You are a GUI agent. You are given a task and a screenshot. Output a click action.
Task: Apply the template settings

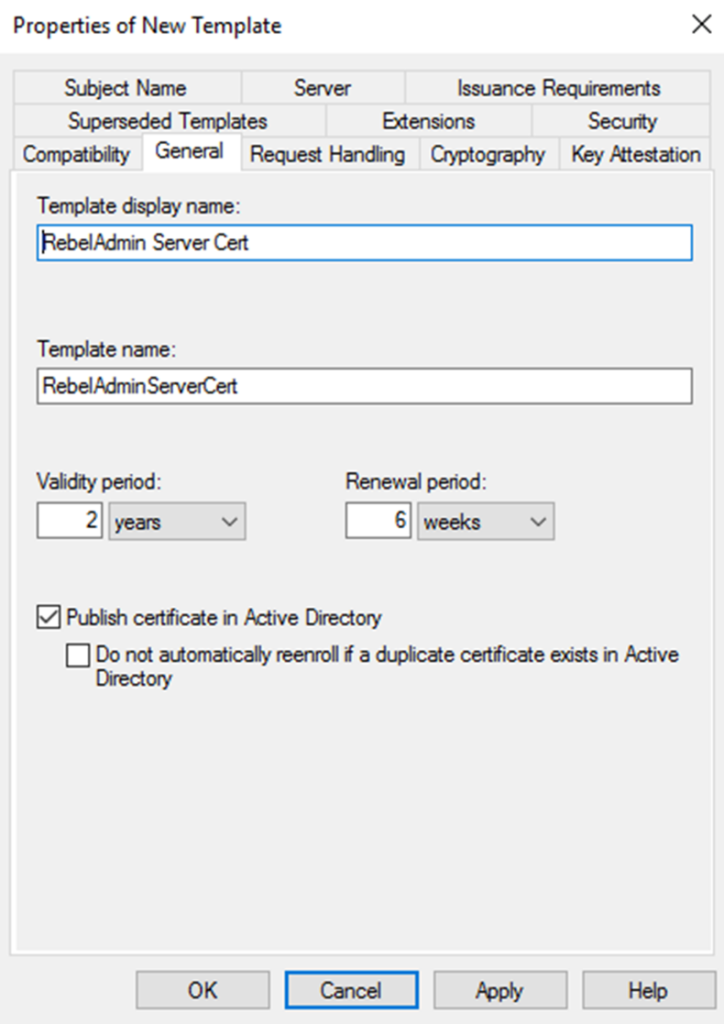coord(499,990)
